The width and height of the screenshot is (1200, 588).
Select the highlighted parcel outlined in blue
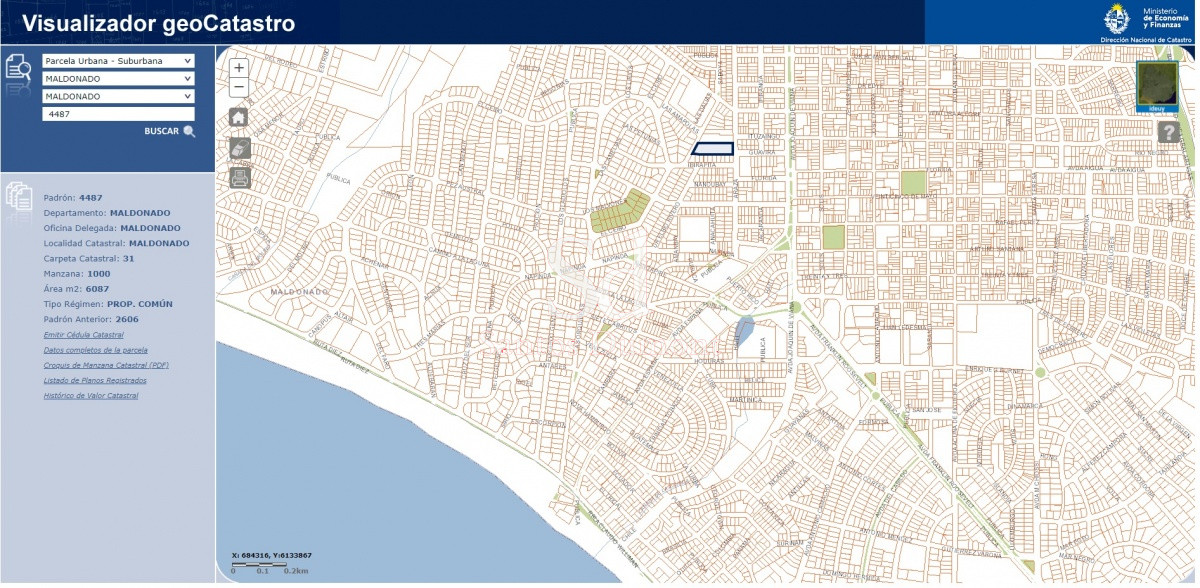[x=713, y=149]
